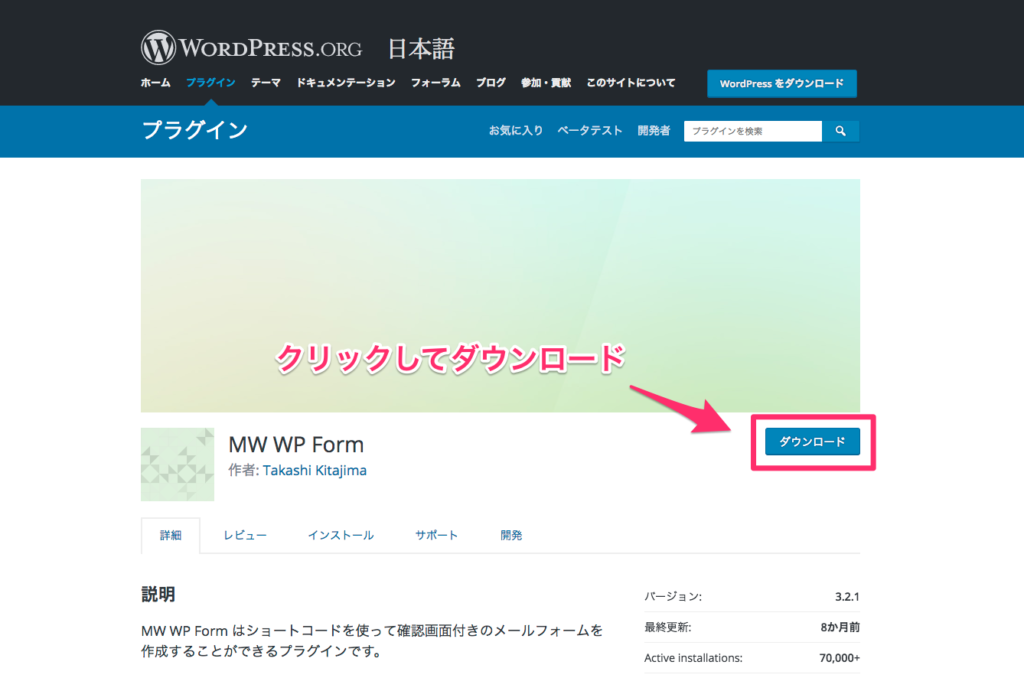
Task: Switch to the レビュー tab
Action: click(x=245, y=535)
